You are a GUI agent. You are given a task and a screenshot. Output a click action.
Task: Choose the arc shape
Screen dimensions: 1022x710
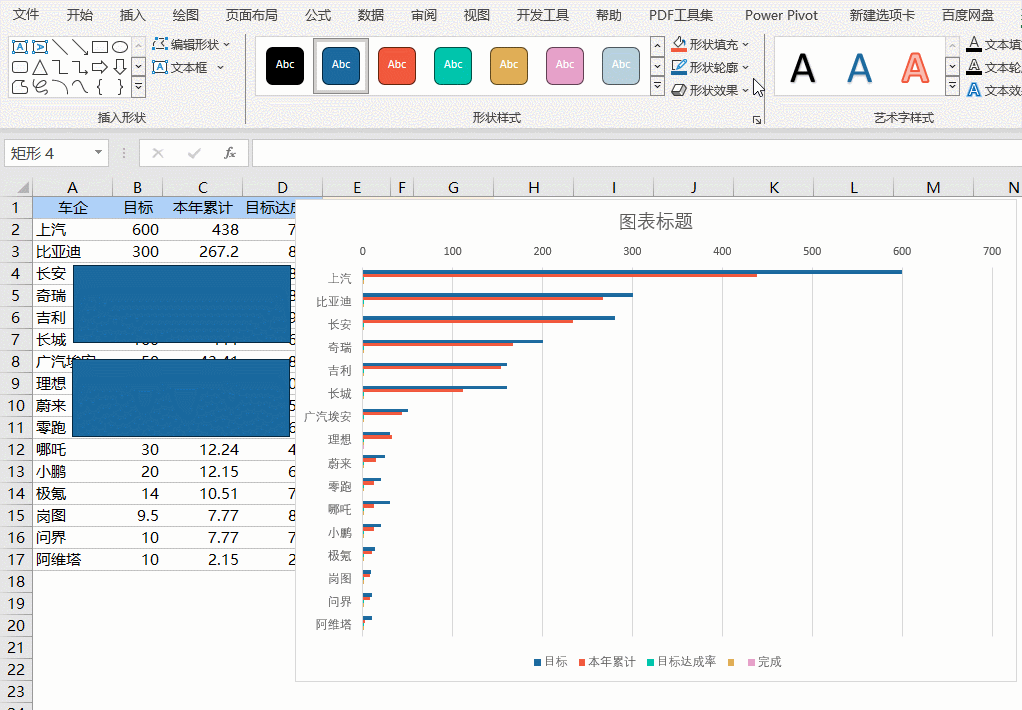coord(60,86)
